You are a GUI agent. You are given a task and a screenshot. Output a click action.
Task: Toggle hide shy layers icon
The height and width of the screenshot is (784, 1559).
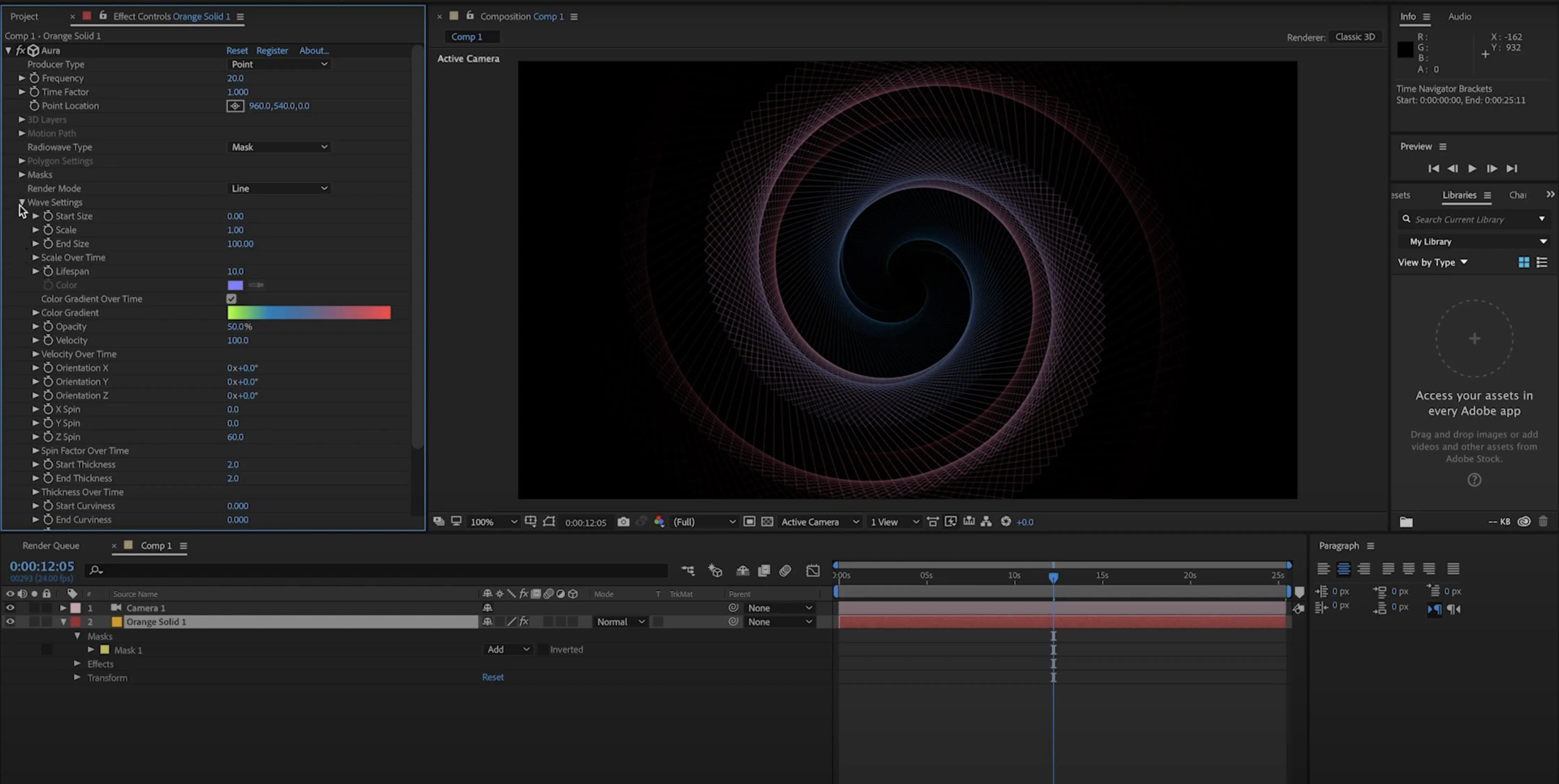pos(743,570)
